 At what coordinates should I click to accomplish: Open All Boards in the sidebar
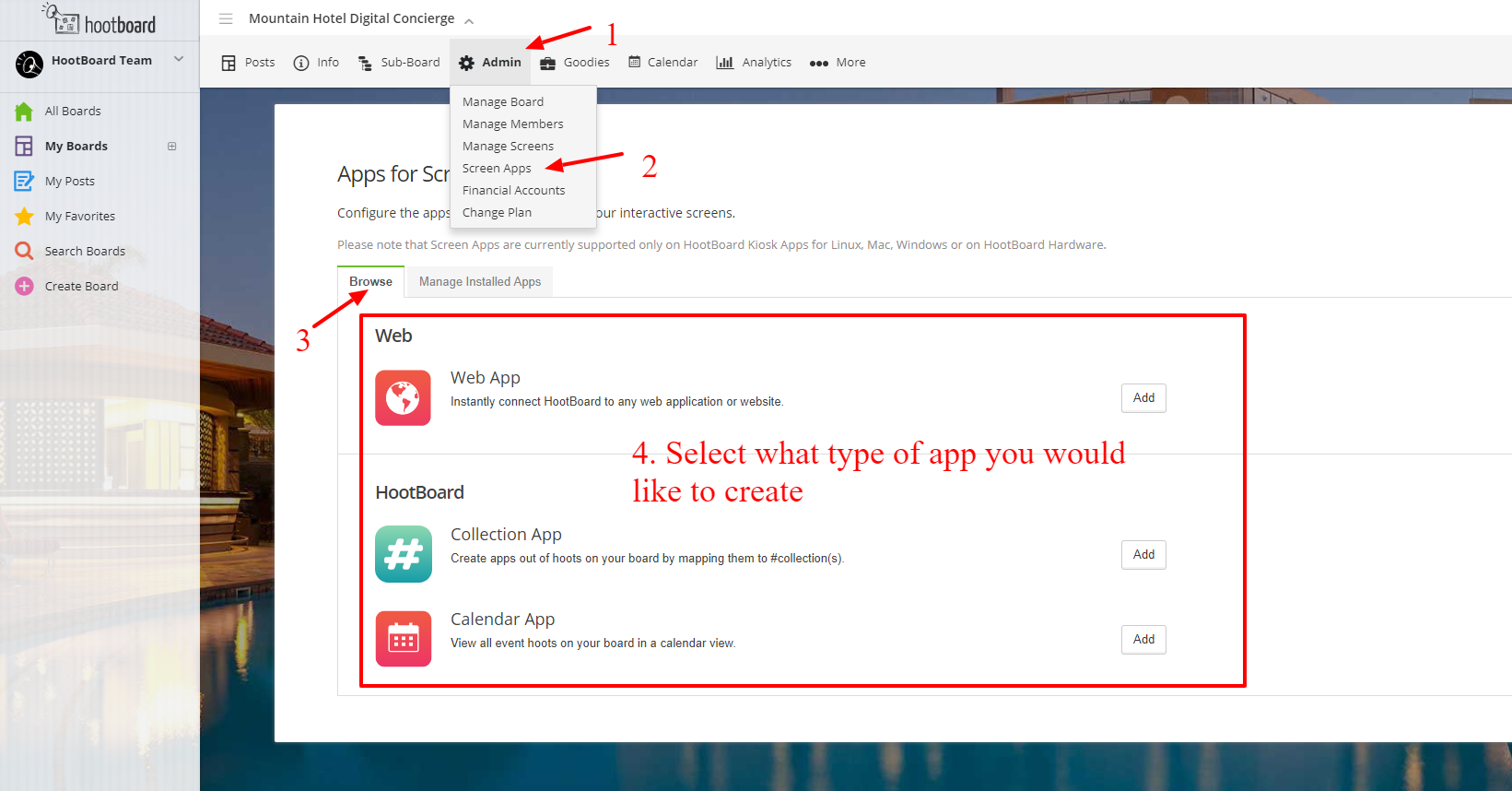73,112
